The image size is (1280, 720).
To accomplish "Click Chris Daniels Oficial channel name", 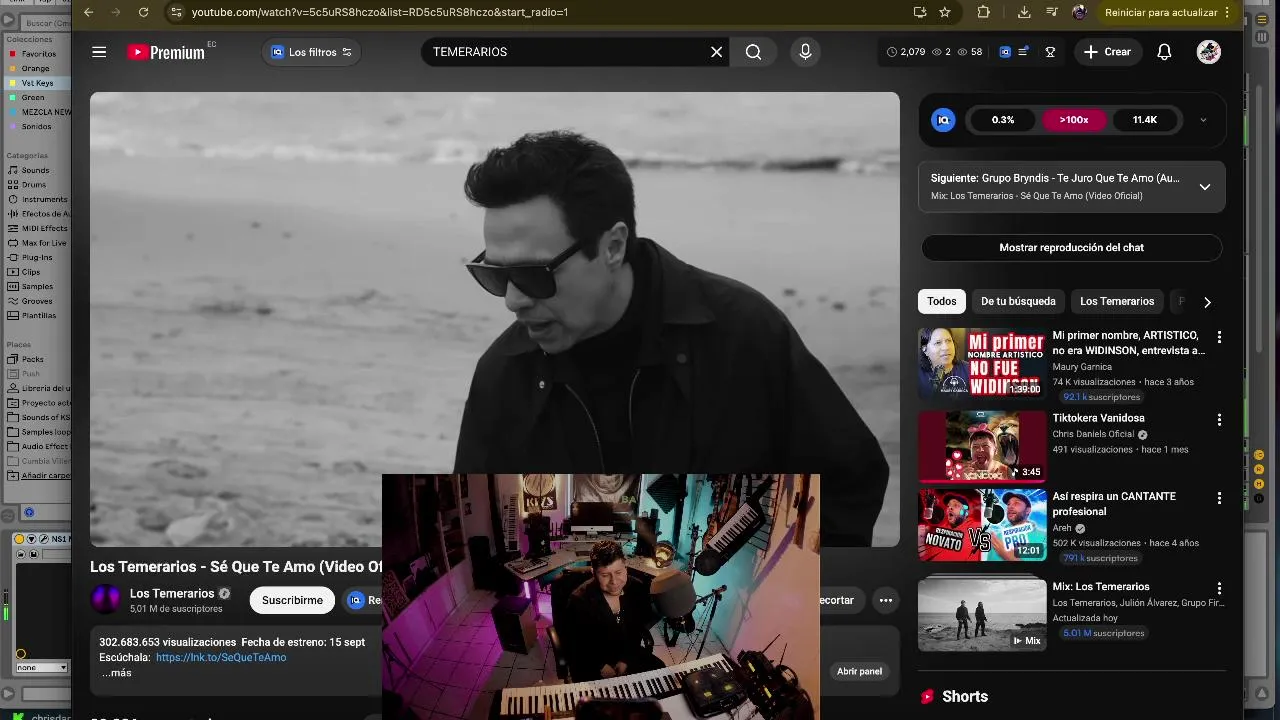I will (1093, 434).
